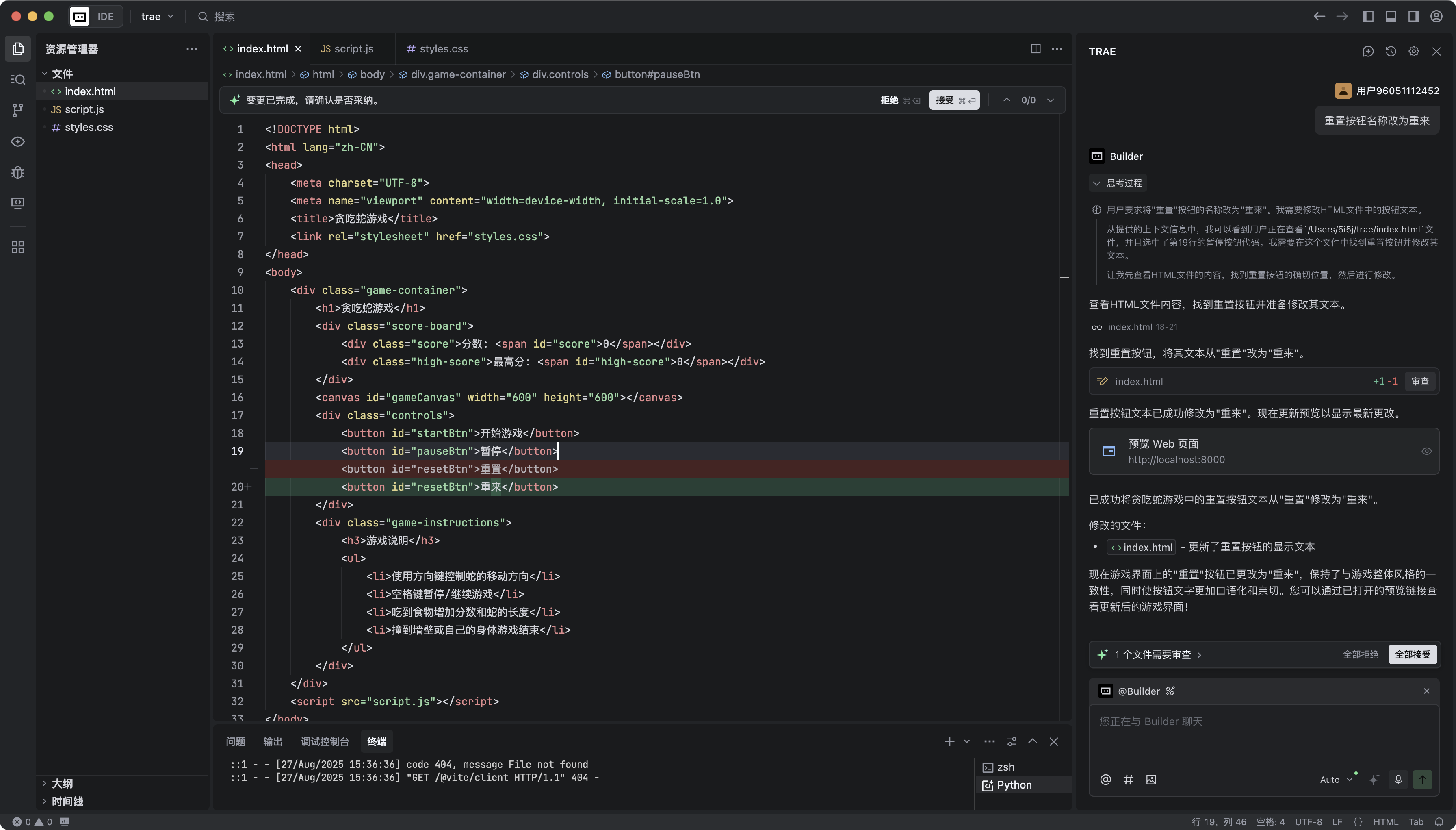Open the Extensions grid icon in sidebar
The height and width of the screenshot is (830, 1456).
(17, 247)
